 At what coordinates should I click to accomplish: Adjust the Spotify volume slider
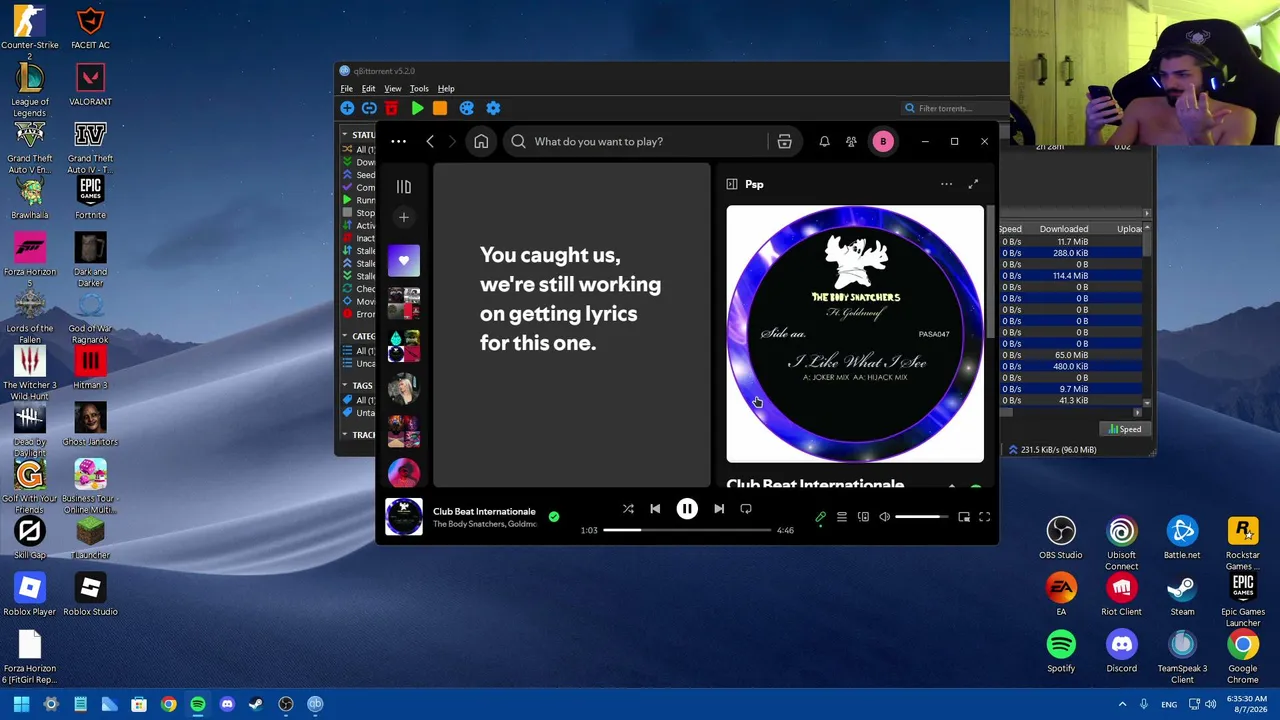[x=921, y=517]
